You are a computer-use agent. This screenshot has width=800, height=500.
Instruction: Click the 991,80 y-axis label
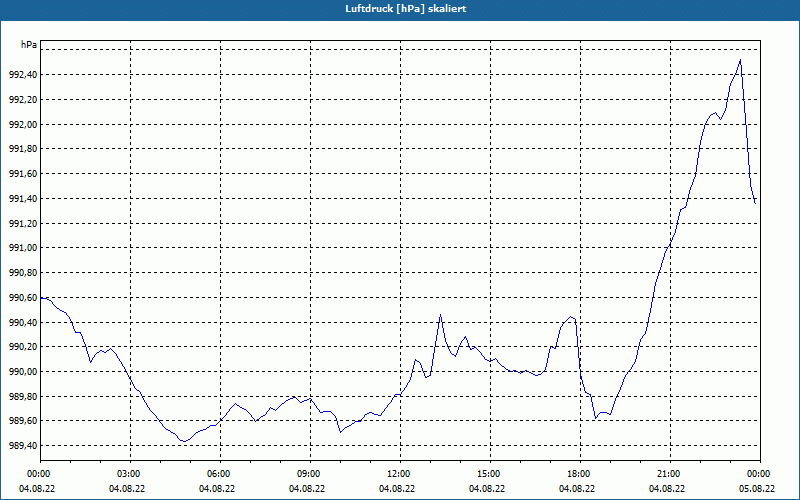(22, 149)
